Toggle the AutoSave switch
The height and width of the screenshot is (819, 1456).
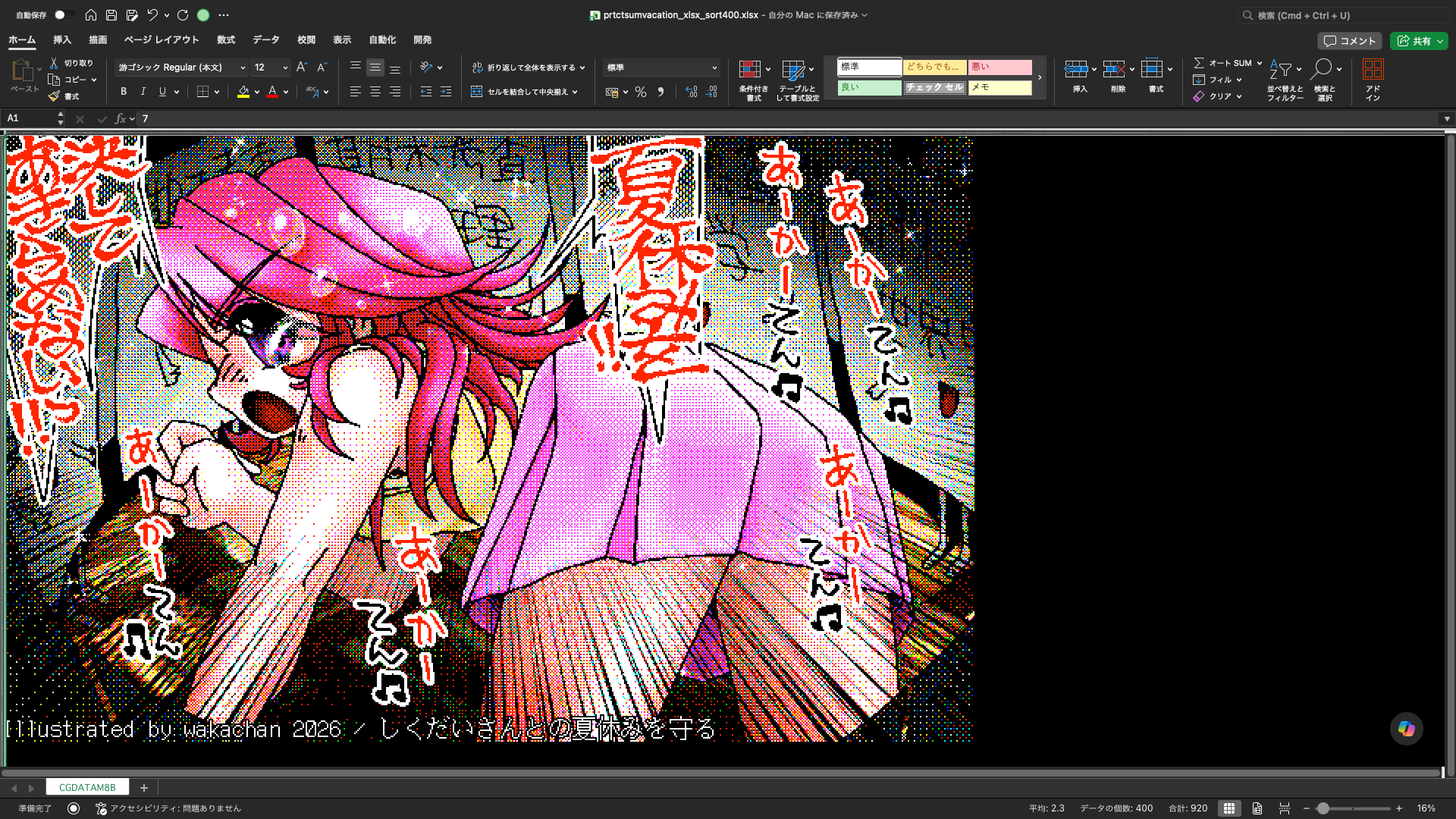tap(64, 15)
